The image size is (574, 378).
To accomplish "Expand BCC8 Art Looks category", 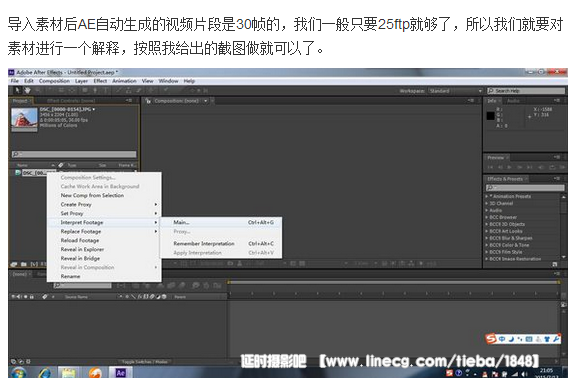I will click(487, 231).
